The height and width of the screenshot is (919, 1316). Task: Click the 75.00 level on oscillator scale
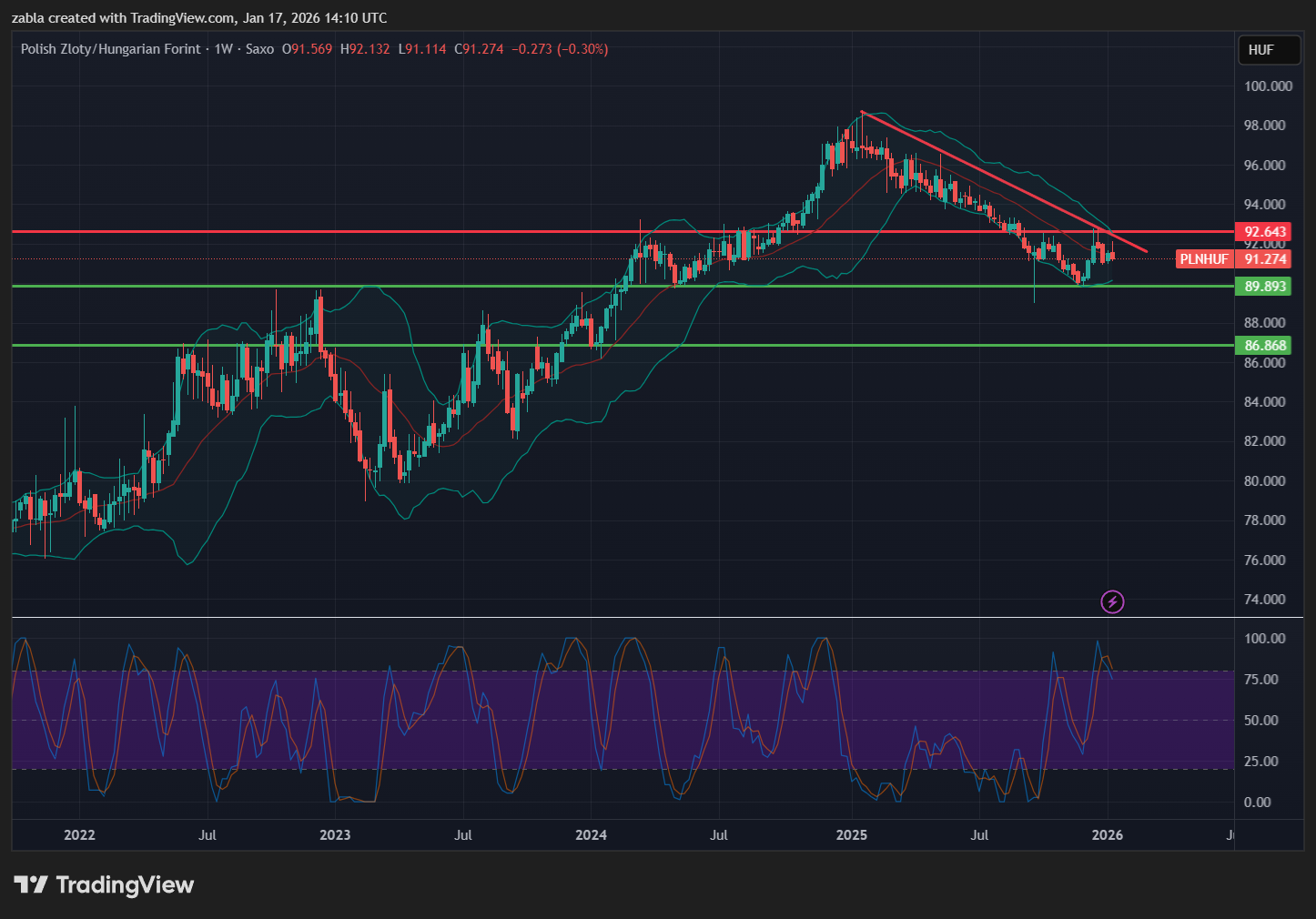coord(1261,680)
